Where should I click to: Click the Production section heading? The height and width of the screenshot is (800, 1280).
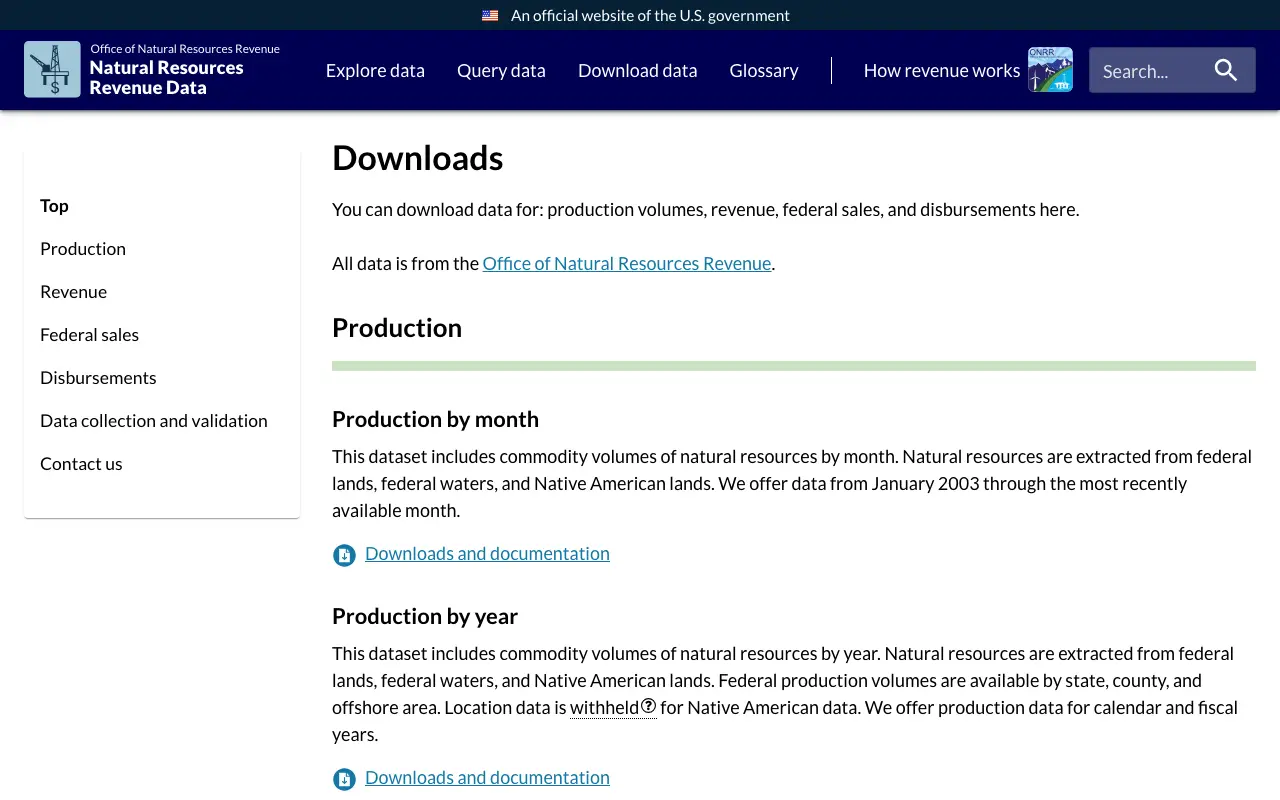(397, 328)
